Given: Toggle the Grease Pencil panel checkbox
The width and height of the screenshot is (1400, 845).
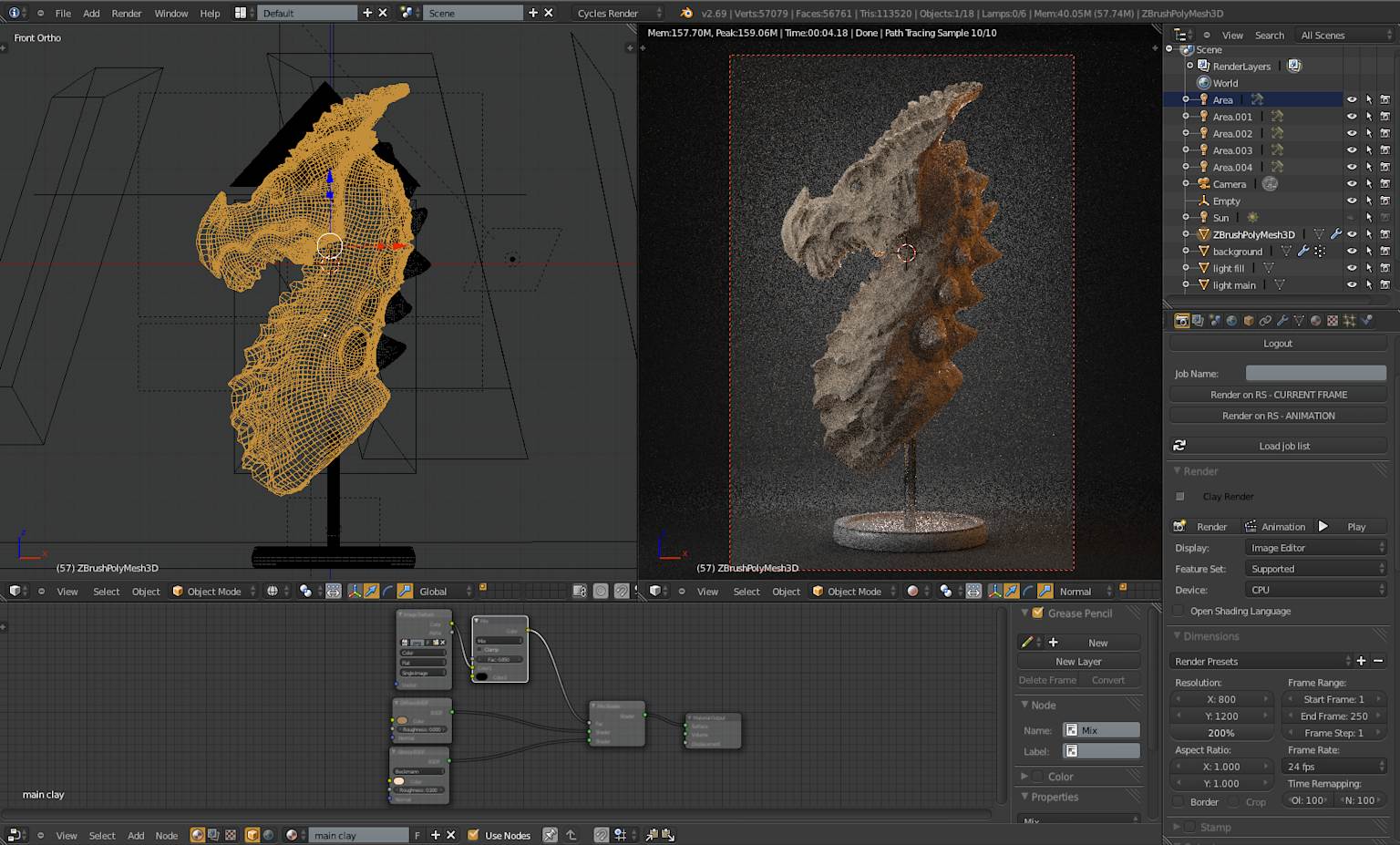Looking at the screenshot, I should (x=1037, y=613).
